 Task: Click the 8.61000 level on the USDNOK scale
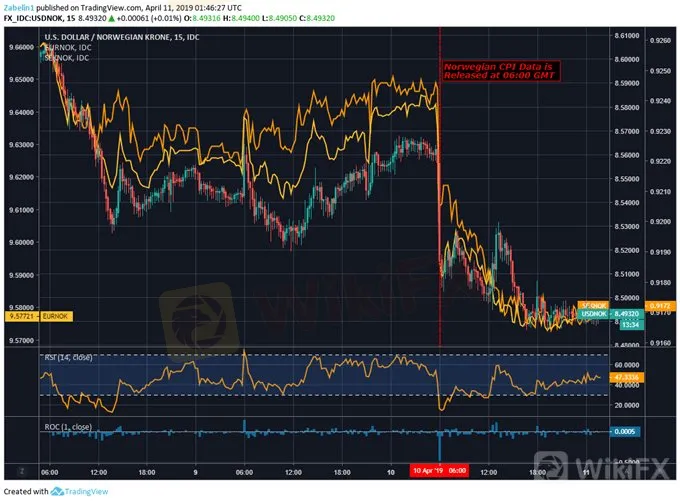(x=627, y=36)
